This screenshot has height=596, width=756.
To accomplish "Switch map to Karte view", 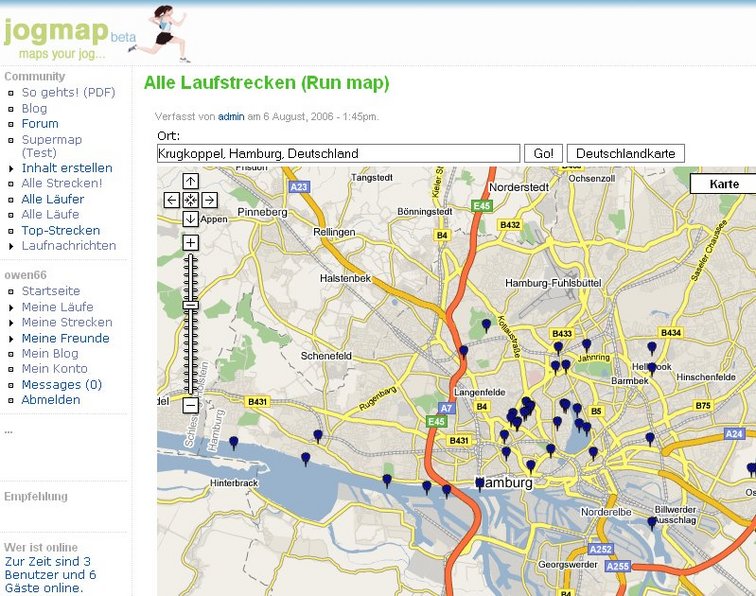I will tap(724, 184).
